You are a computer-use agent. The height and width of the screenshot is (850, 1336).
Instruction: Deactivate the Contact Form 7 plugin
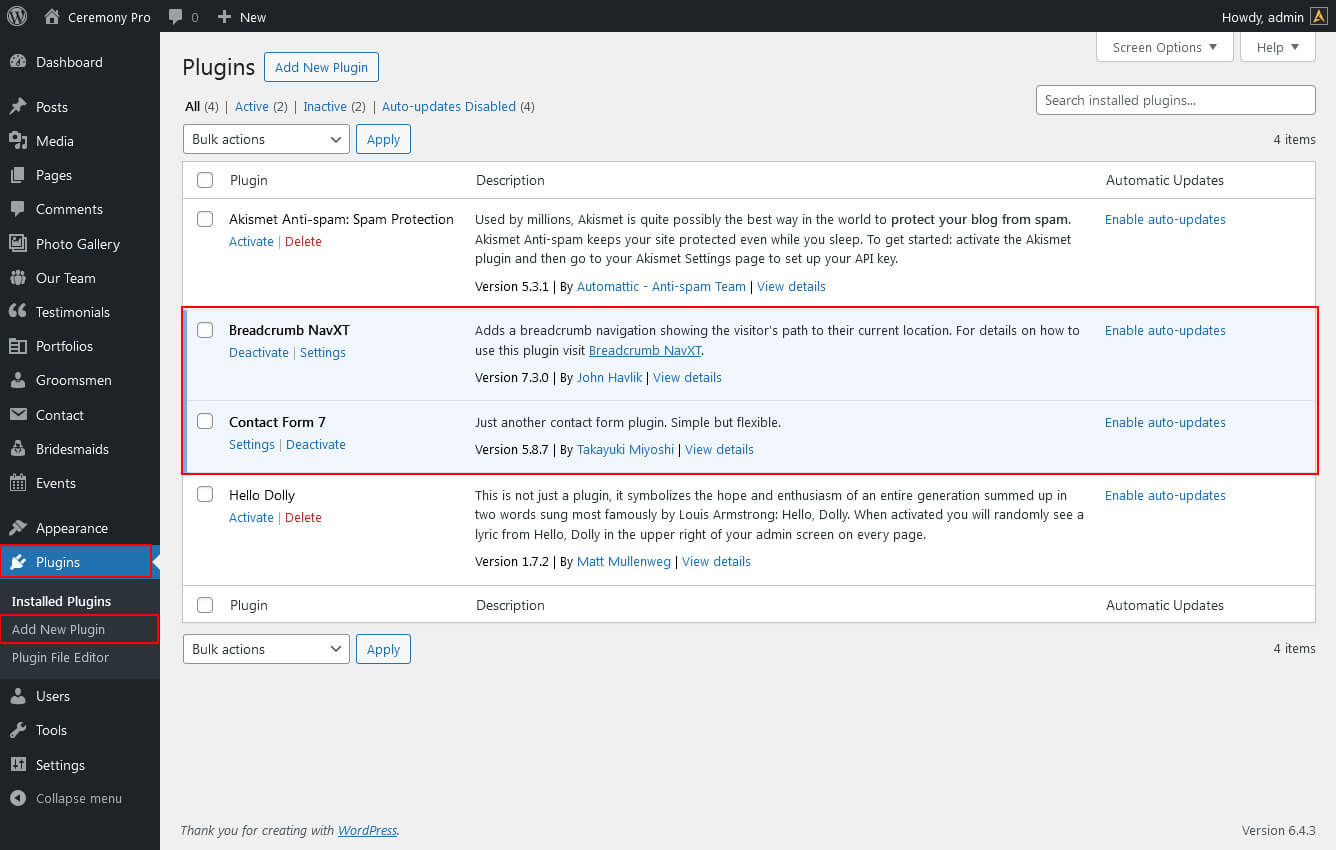click(316, 444)
